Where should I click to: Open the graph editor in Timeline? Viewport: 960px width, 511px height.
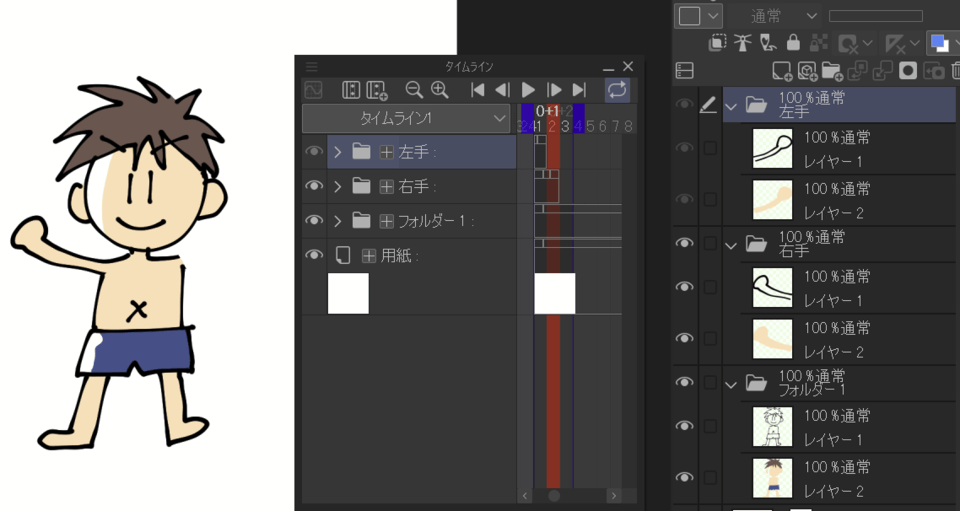click(x=313, y=90)
